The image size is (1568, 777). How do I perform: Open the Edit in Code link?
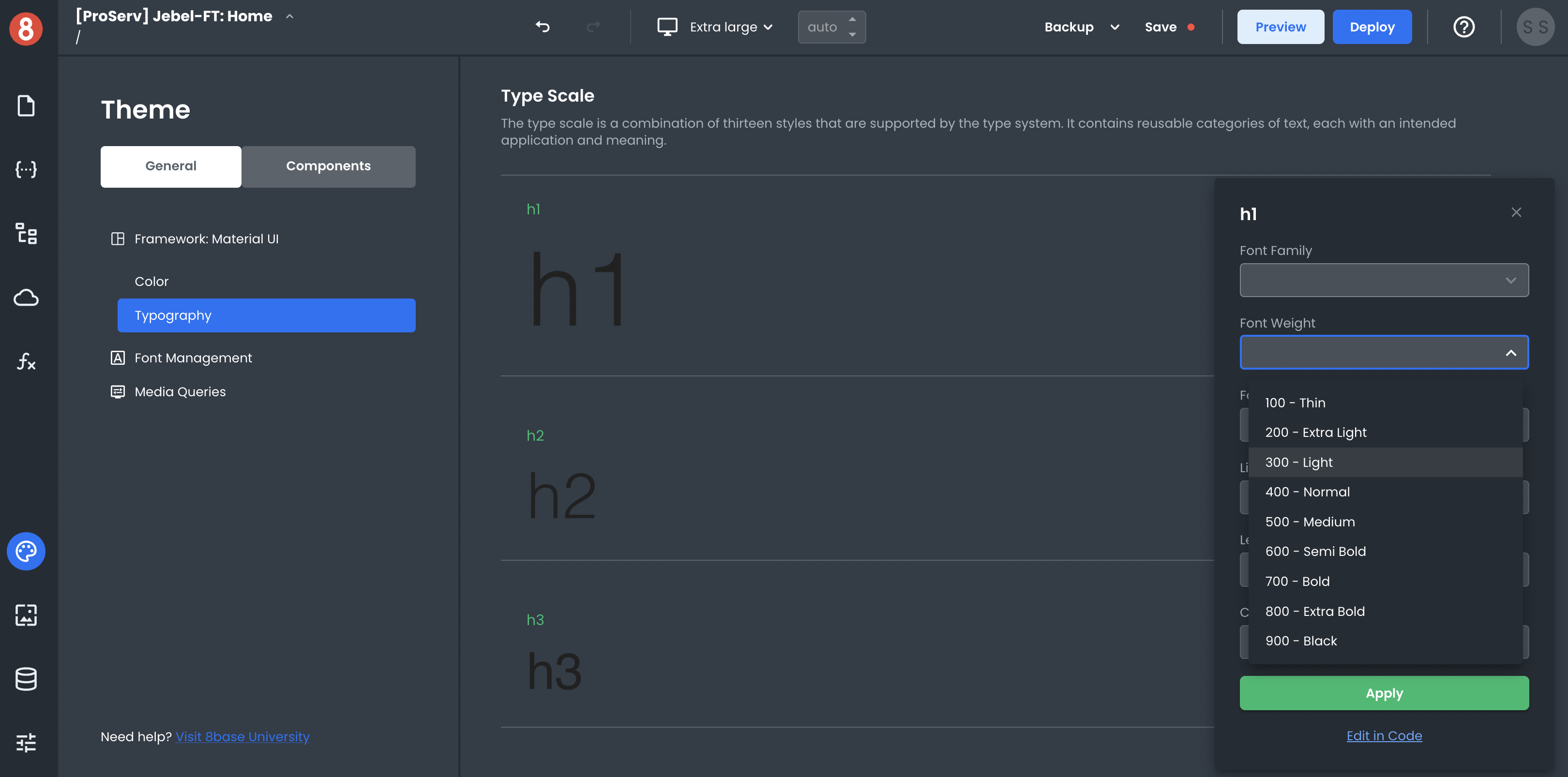coord(1384,735)
